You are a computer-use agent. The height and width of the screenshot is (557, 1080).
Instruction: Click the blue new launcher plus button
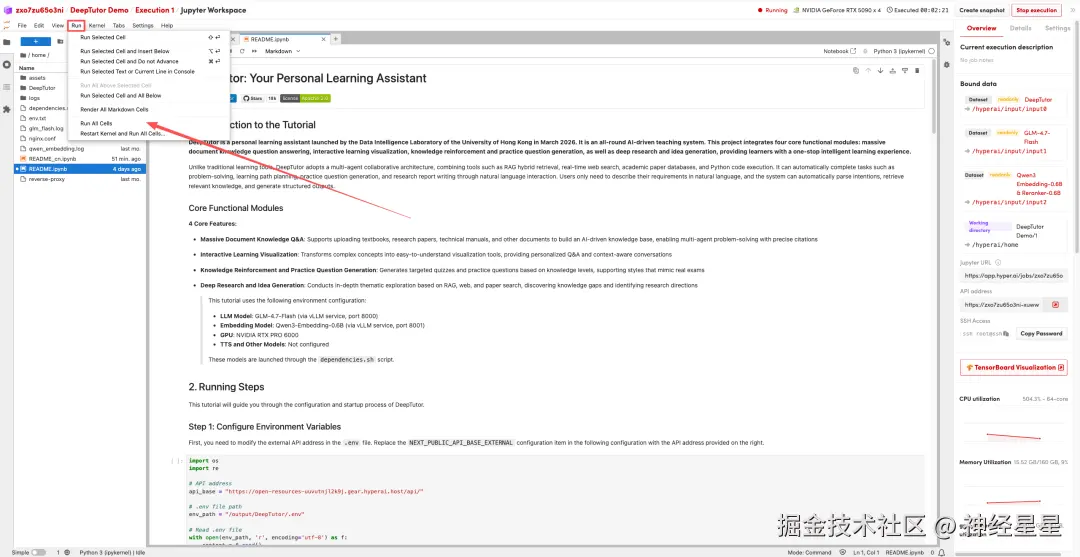coord(35,41)
